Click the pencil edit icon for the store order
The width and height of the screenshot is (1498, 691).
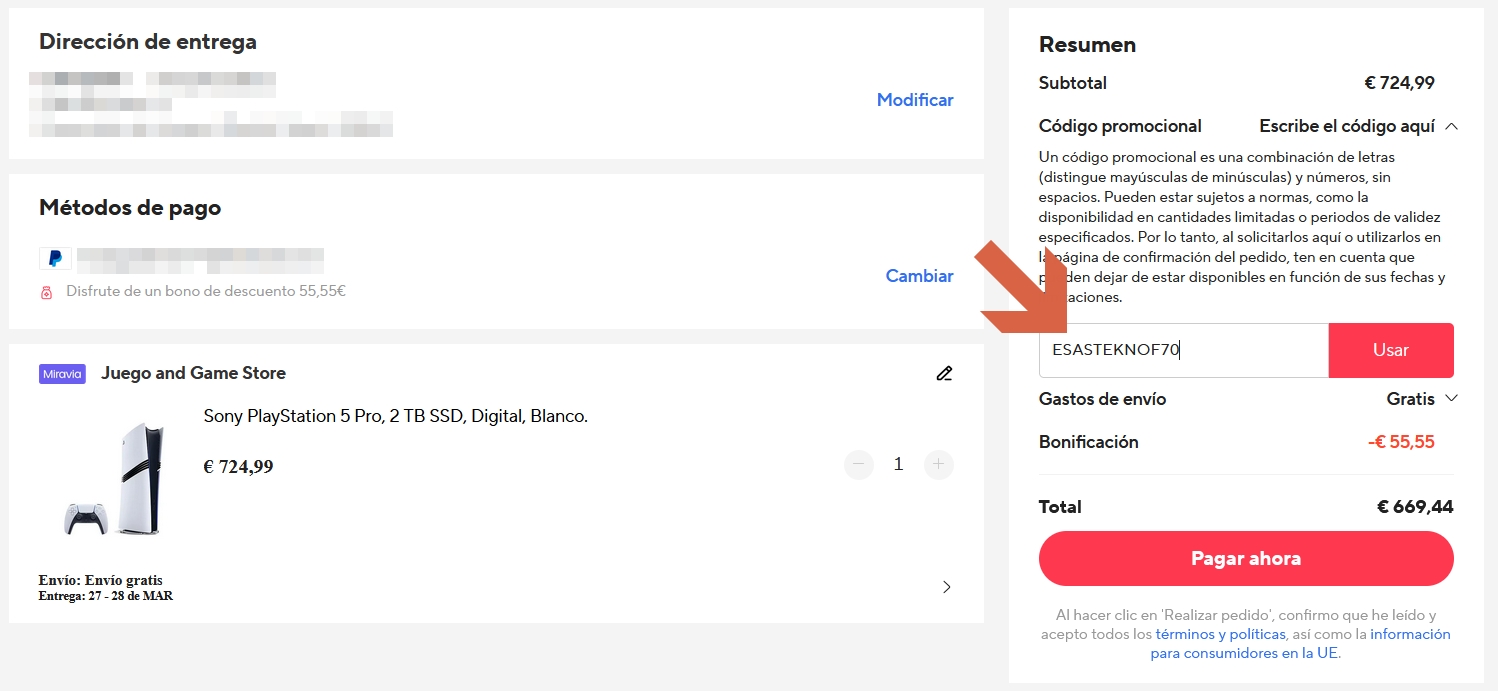click(x=944, y=373)
